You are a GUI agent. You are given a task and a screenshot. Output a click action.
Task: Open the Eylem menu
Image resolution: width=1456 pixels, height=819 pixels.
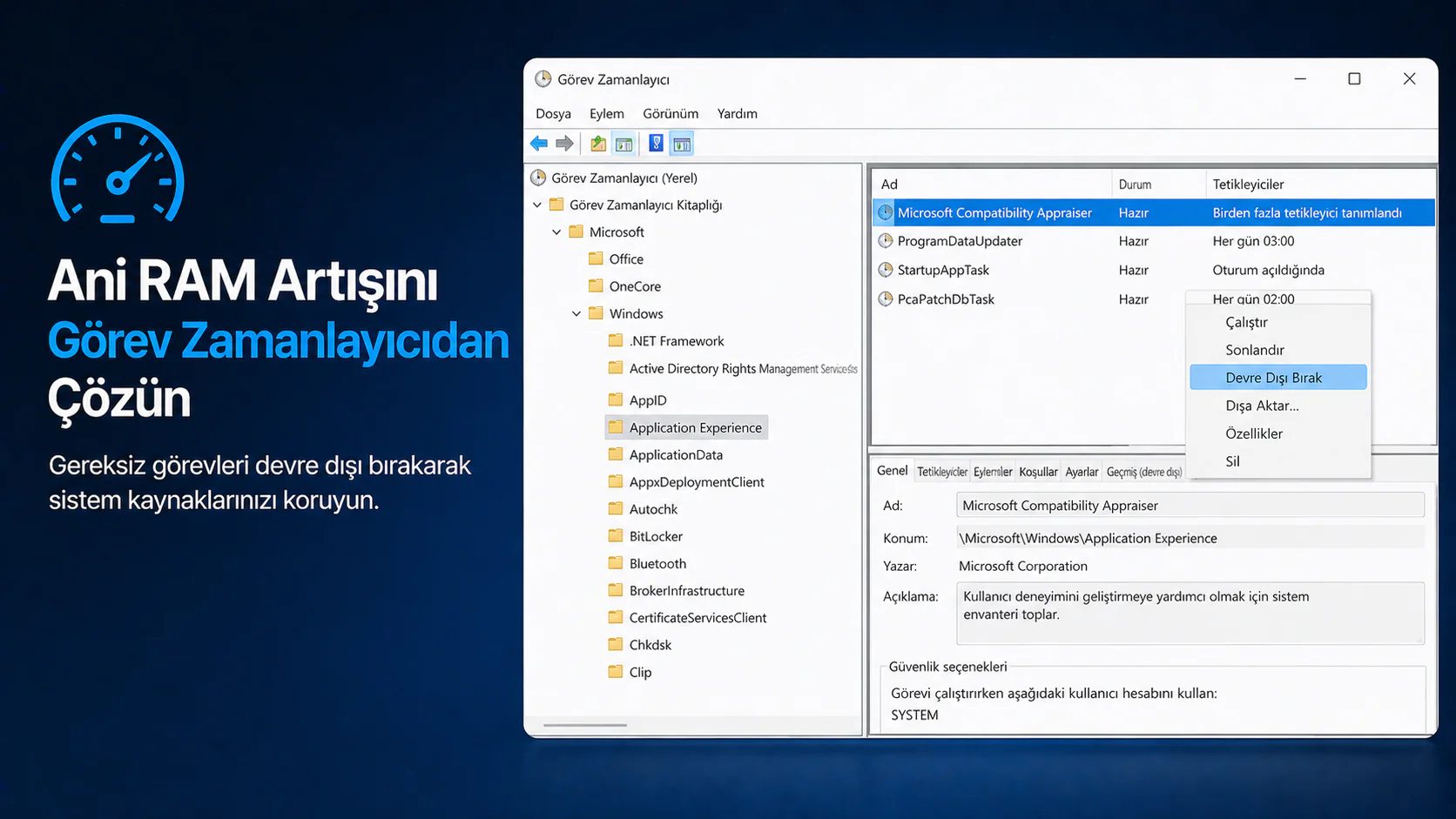pyautogui.click(x=607, y=113)
